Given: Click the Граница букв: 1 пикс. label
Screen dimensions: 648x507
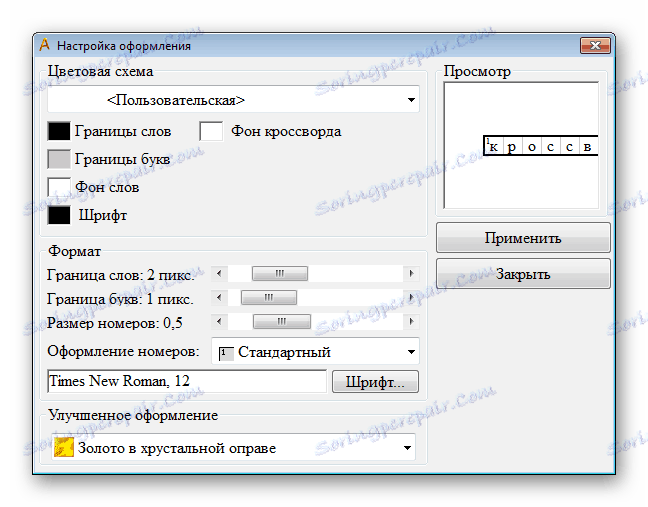Looking at the screenshot, I should (120, 299).
